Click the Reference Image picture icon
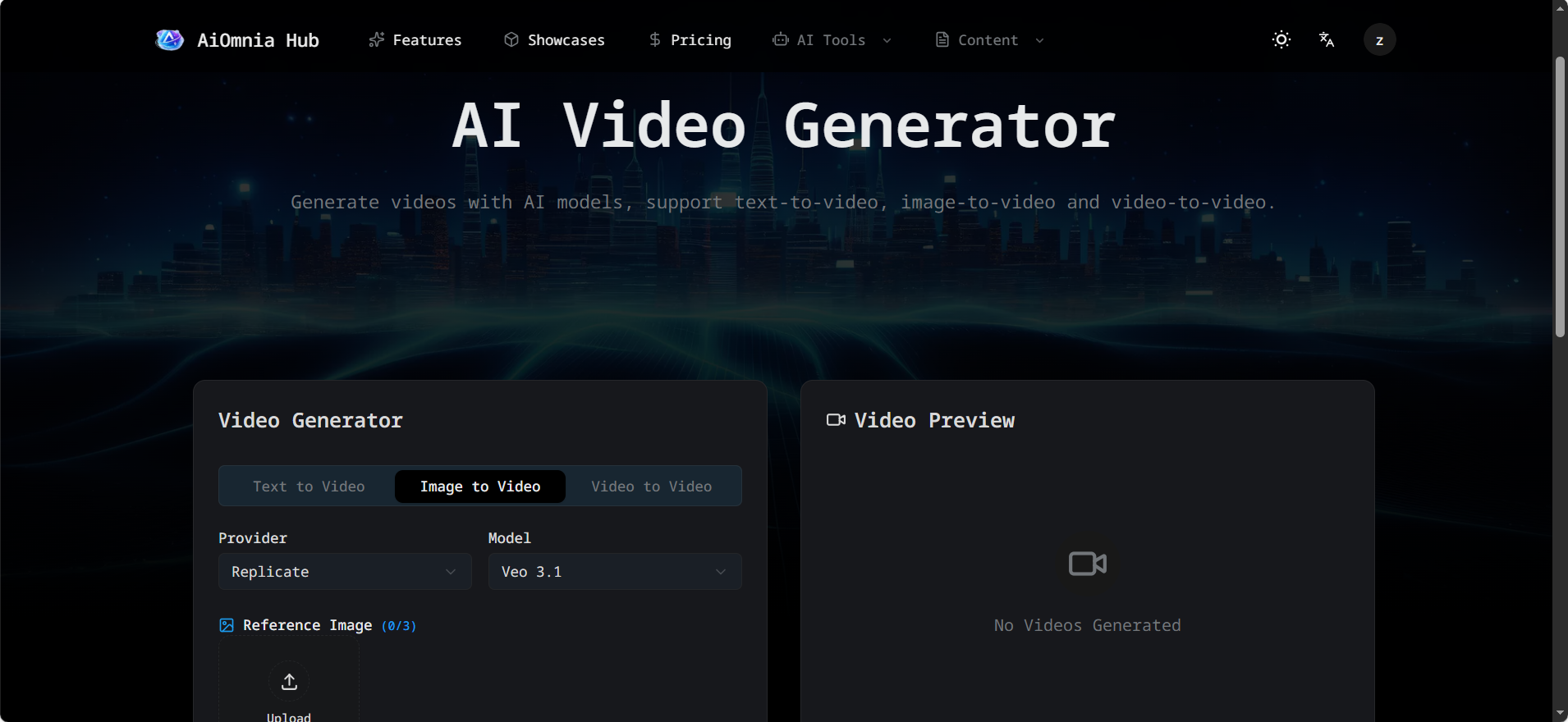This screenshot has width=1568, height=722. coord(227,625)
